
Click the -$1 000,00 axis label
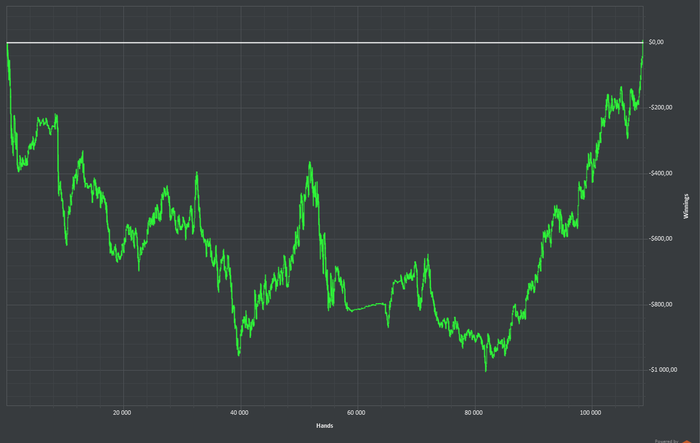662,370
